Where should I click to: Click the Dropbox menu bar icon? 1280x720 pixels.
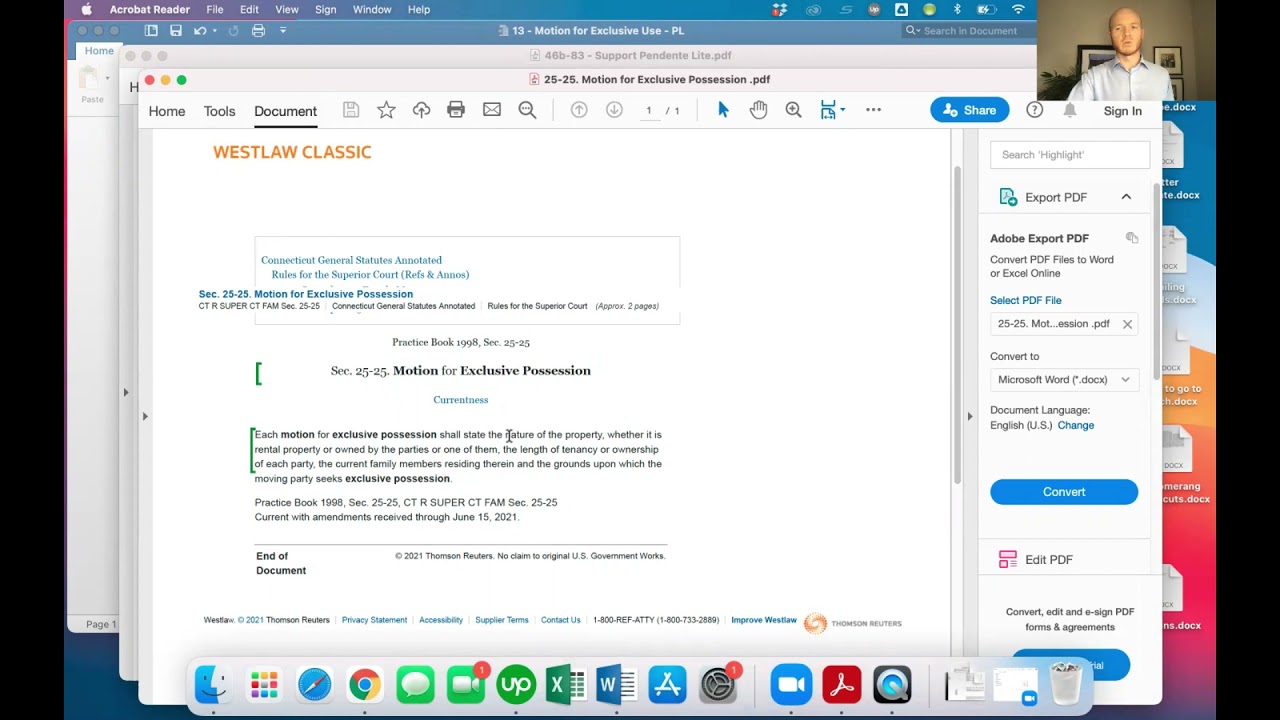coord(780,10)
